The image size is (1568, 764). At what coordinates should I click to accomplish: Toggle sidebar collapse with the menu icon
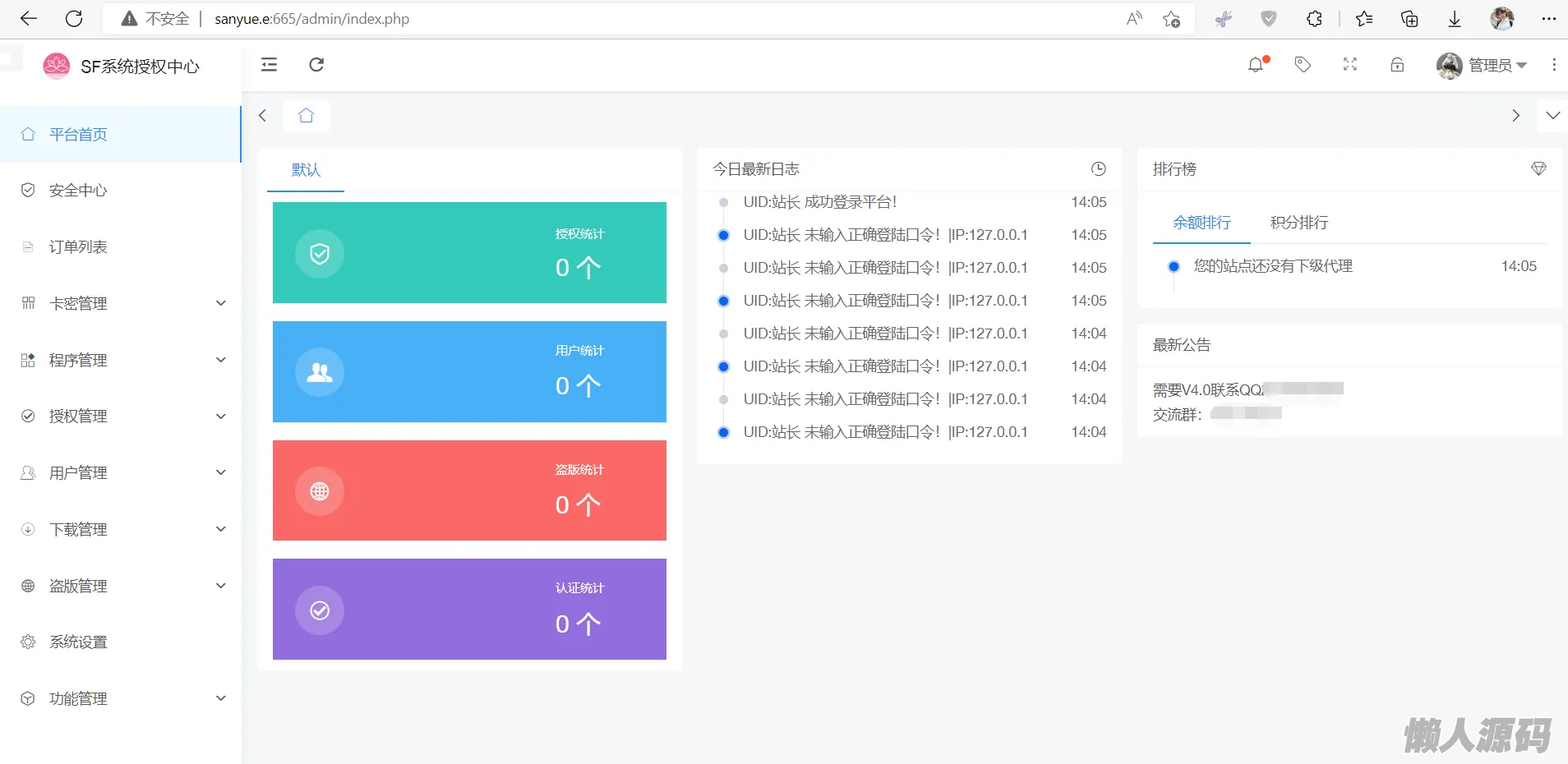click(x=269, y=65)
